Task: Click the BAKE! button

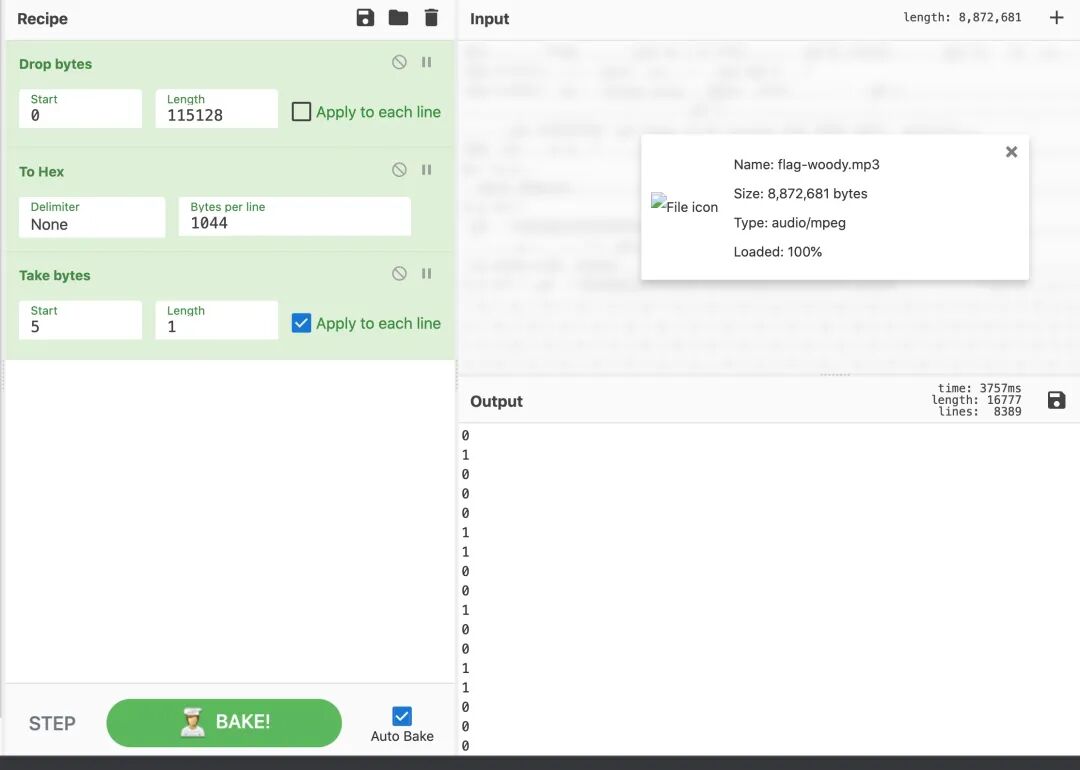Action: pos(224,722)
